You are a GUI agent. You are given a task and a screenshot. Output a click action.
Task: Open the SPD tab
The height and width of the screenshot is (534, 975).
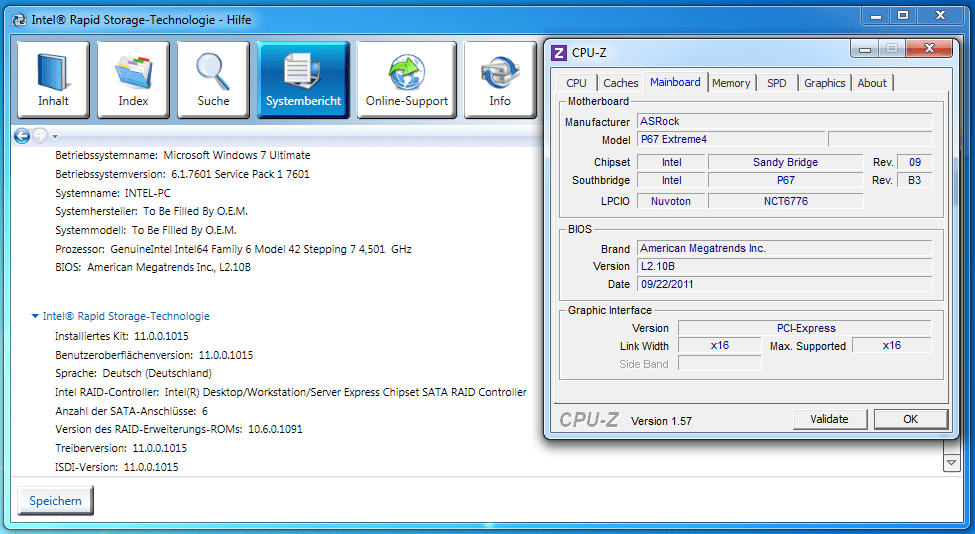[x=777, y=83]
